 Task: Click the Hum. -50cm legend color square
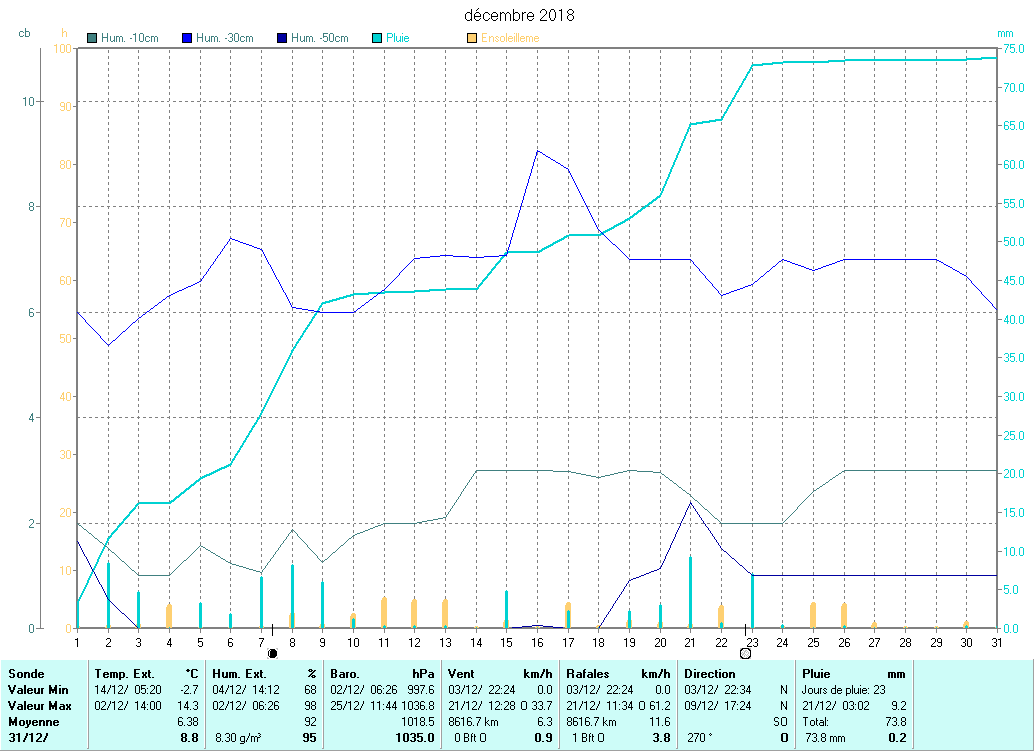(282, 39)
